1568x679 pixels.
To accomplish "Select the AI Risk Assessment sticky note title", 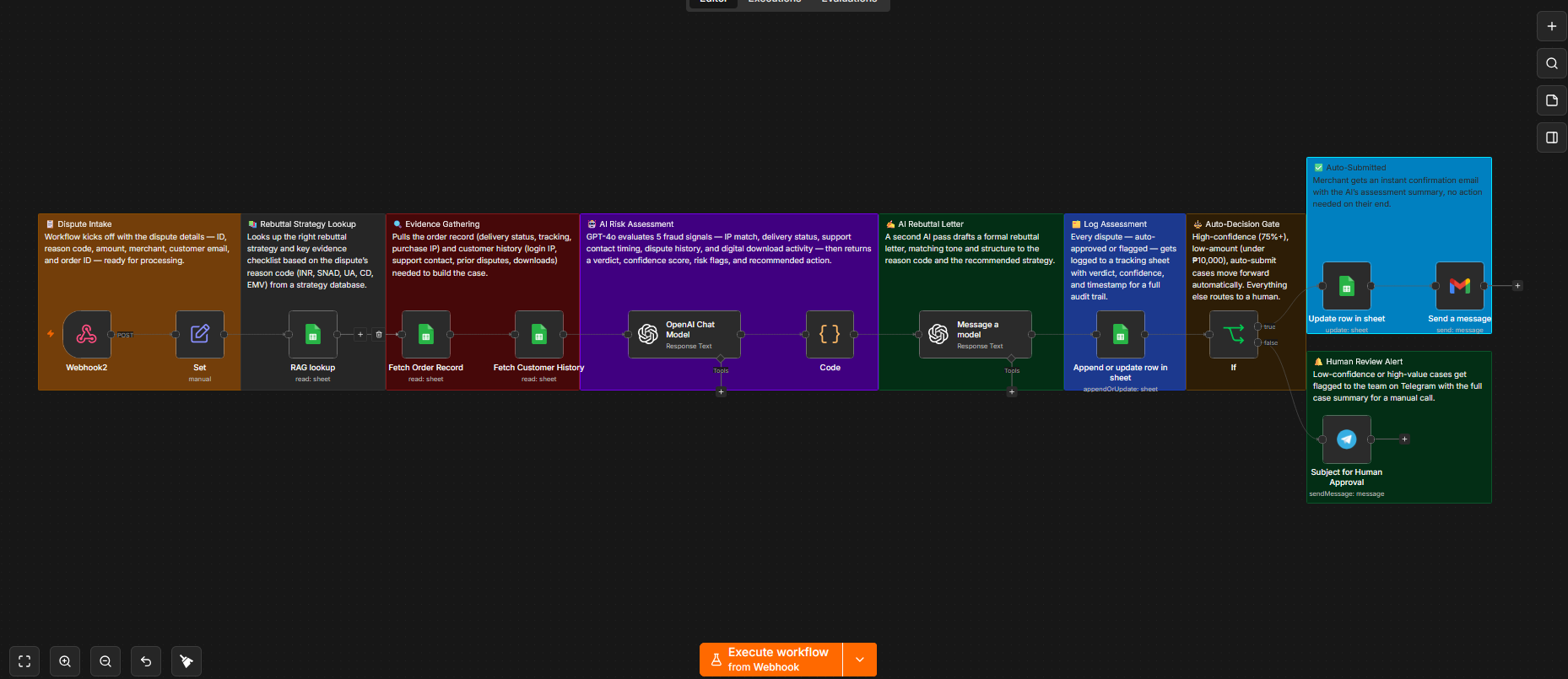I will pyautogui.click(x=636, y=224).
